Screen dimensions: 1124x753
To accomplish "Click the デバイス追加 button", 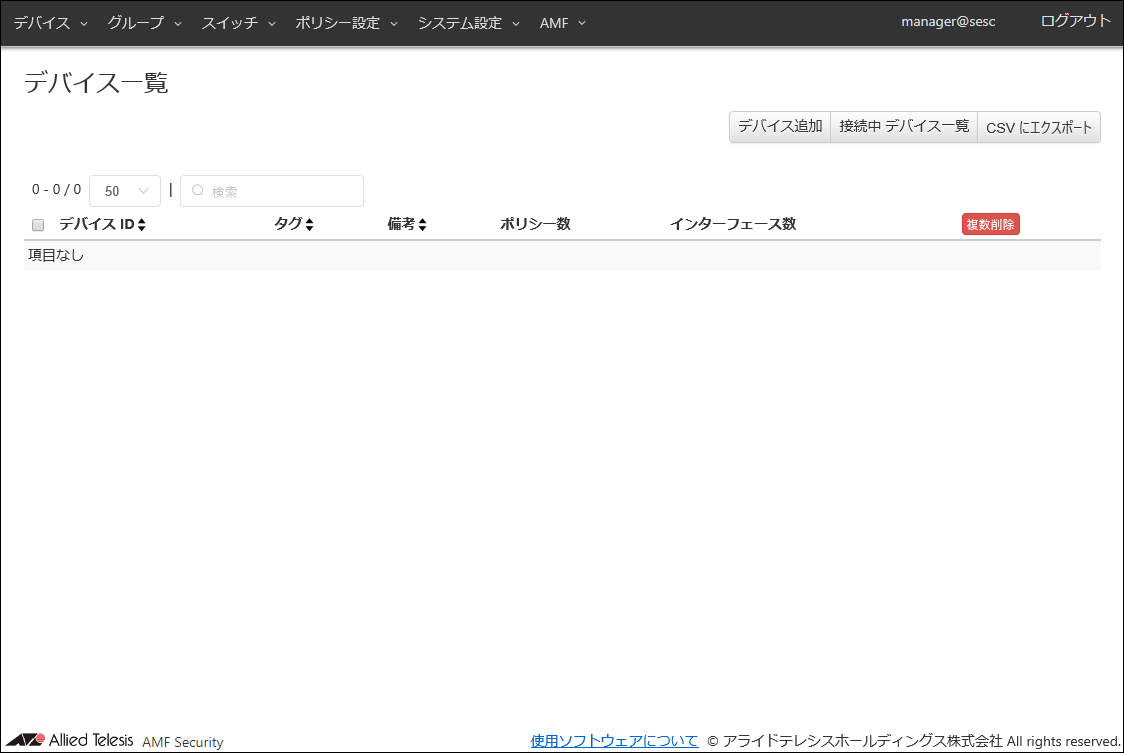I will [x=780, y=127].
